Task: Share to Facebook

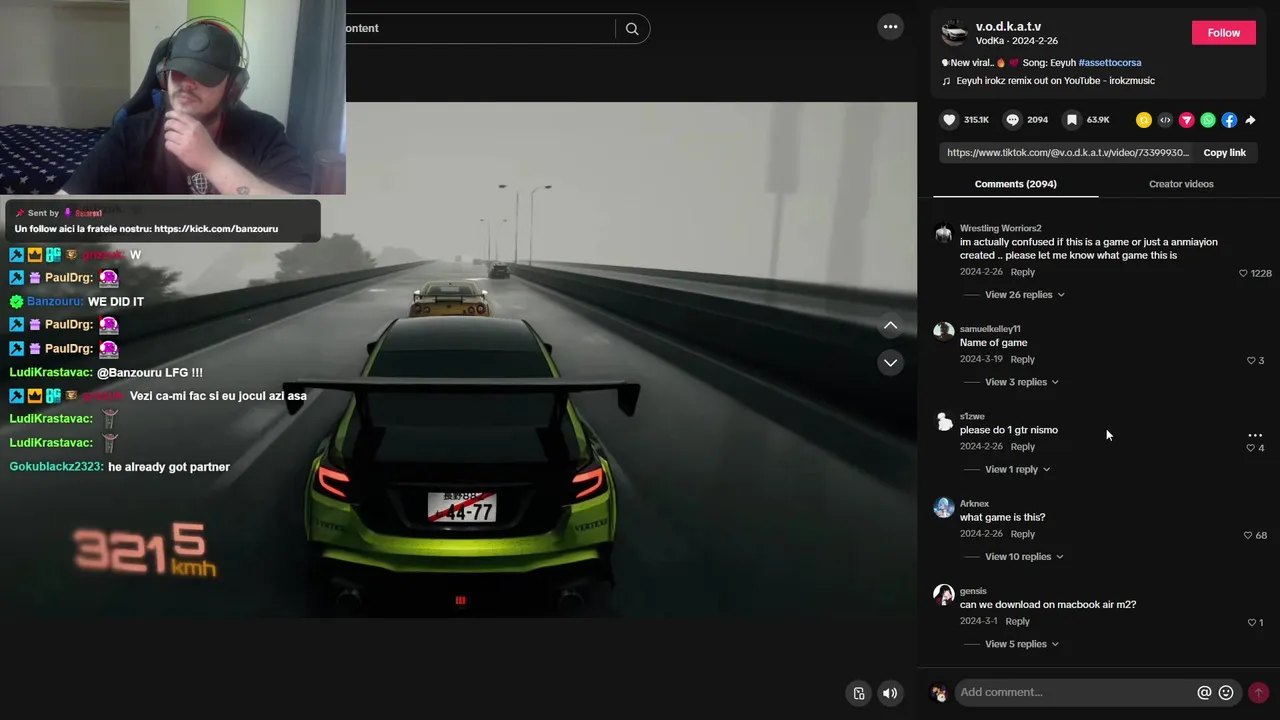Action: coord(1229,120)
